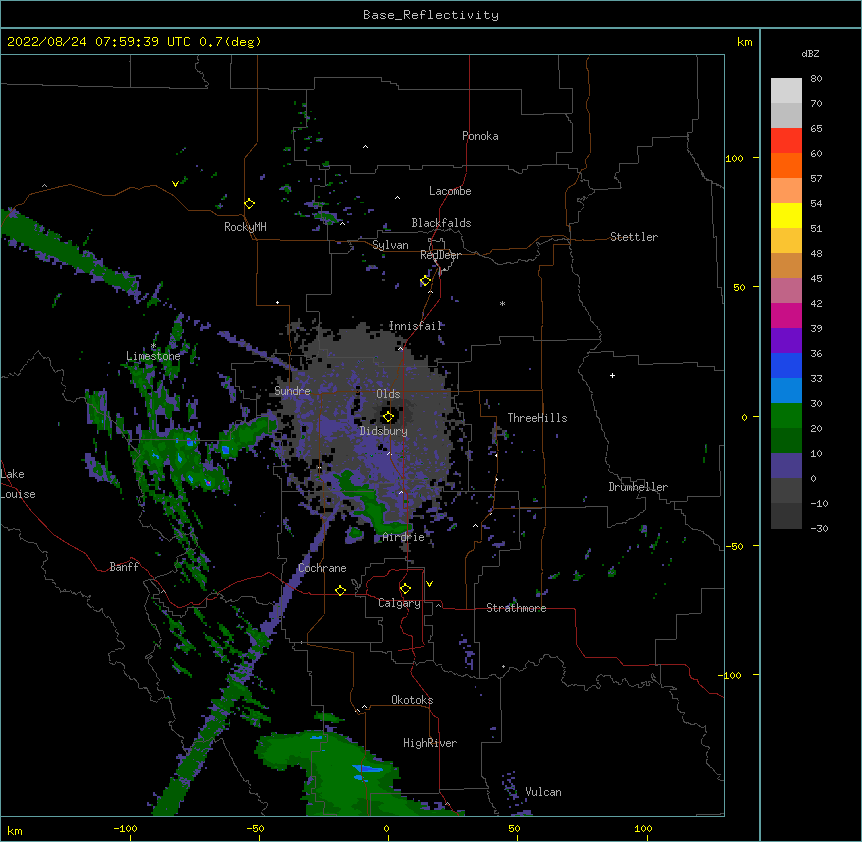Pick the slate purple 0–10 dBZ swatch
The height and width of the screenshot is (842, 862).
(786, 466)
